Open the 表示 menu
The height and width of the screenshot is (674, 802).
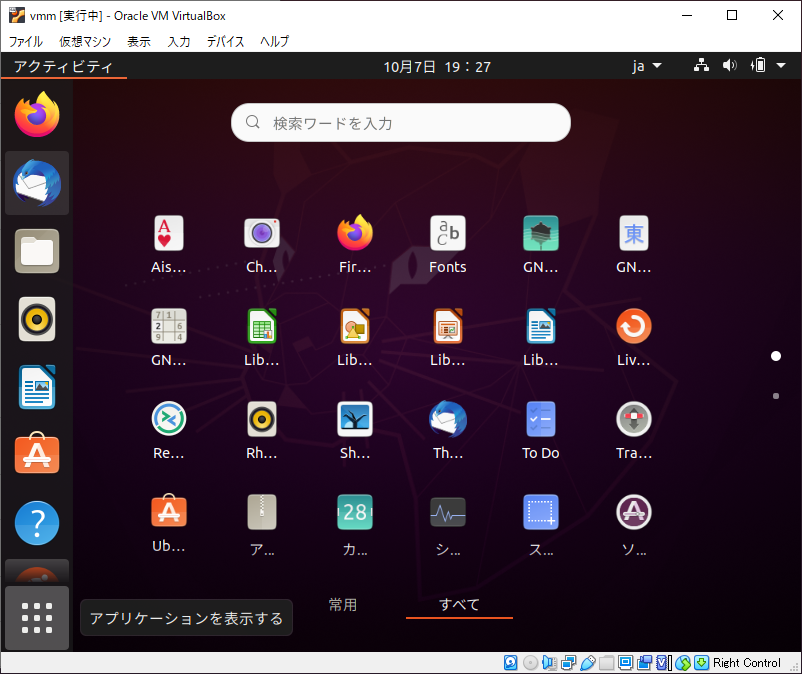[x=139, y=41]
